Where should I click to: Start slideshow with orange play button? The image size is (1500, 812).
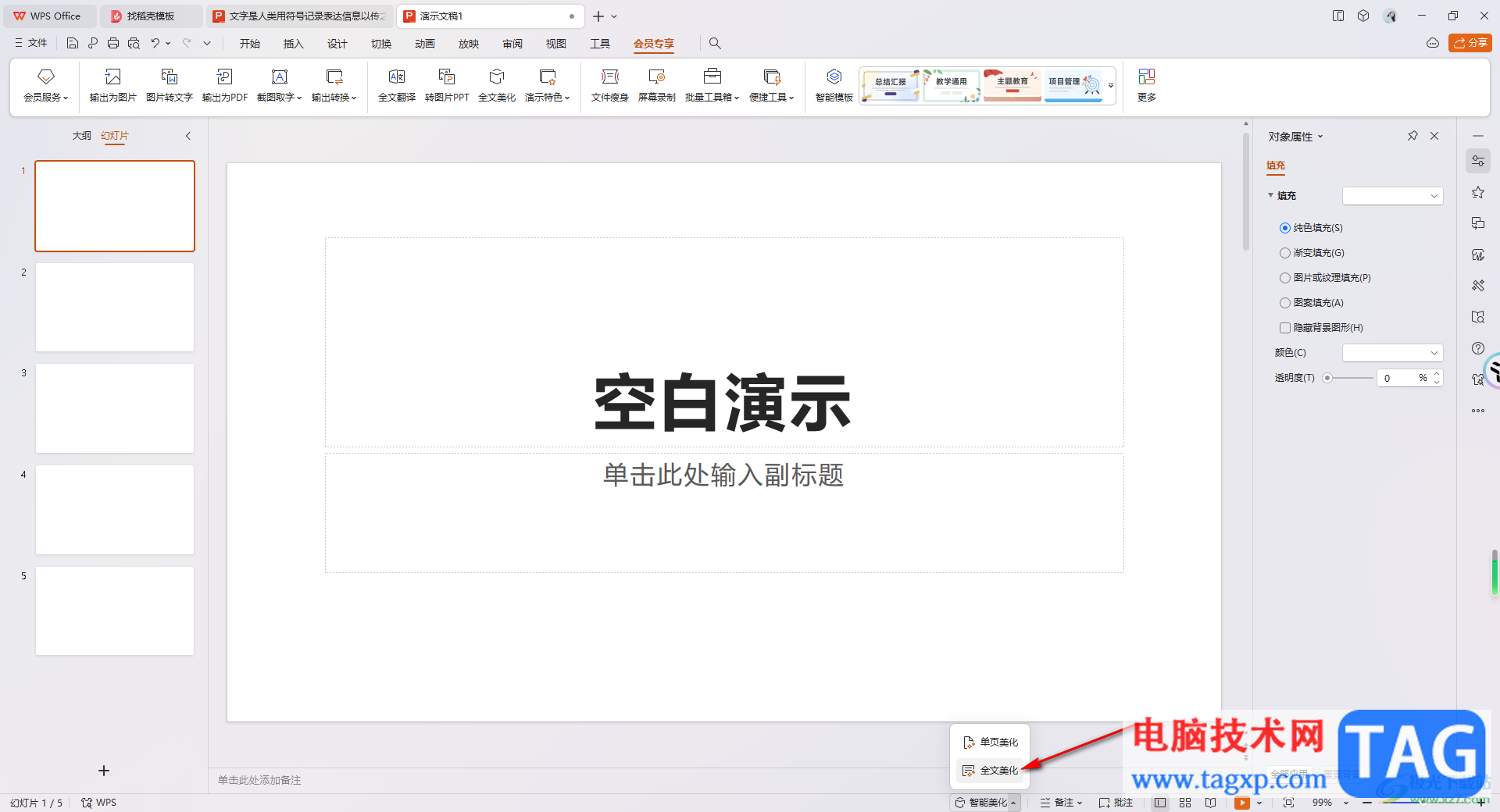coord(1241,803)
